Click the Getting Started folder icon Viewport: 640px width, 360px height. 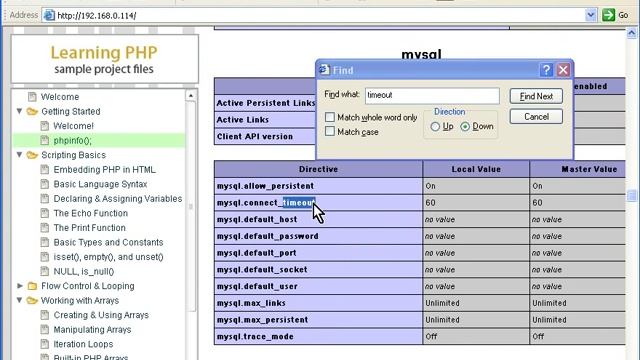(x=32, y=111)
